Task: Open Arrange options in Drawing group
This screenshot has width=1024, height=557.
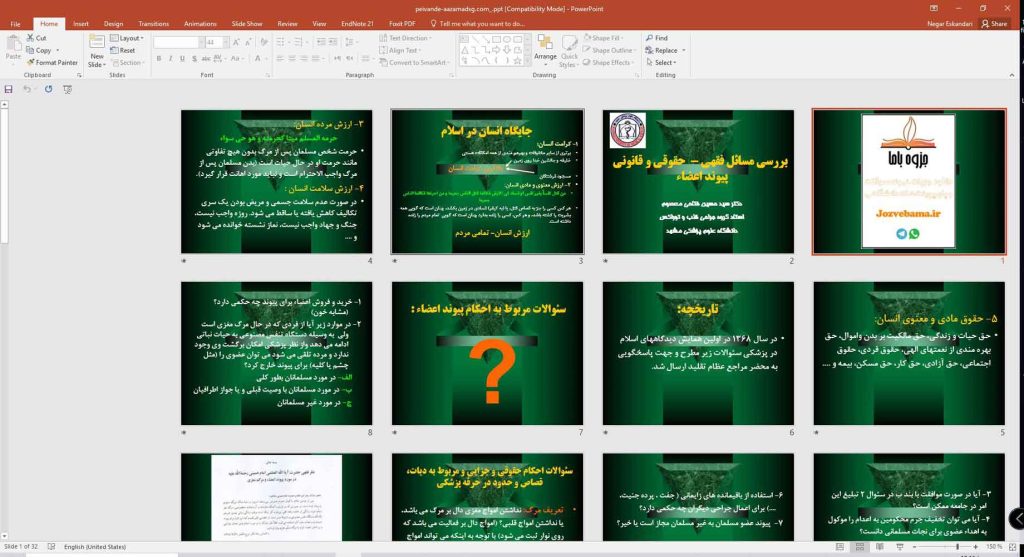Action: click(545, 50)
